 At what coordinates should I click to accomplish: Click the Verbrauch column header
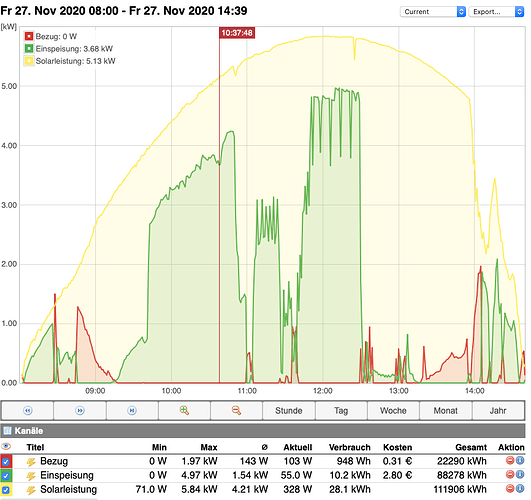(349, 447)
